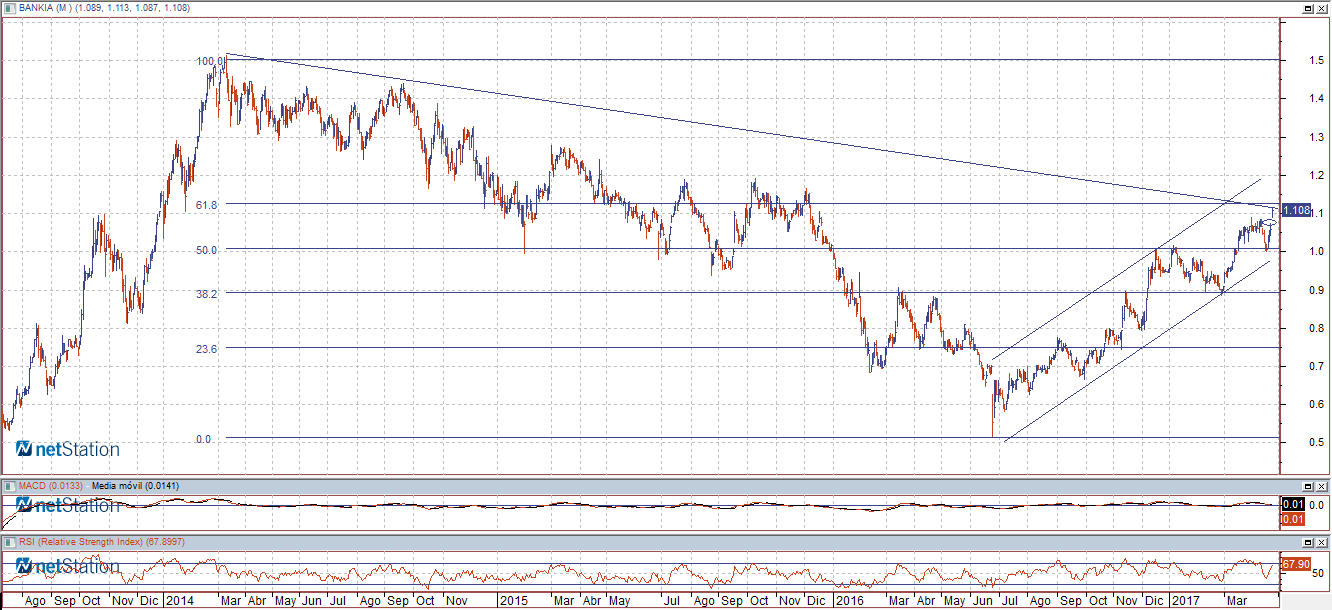Click the BANKIA chart panel icon
This screenshot has height=610, width=1332.
pos(9,8)
